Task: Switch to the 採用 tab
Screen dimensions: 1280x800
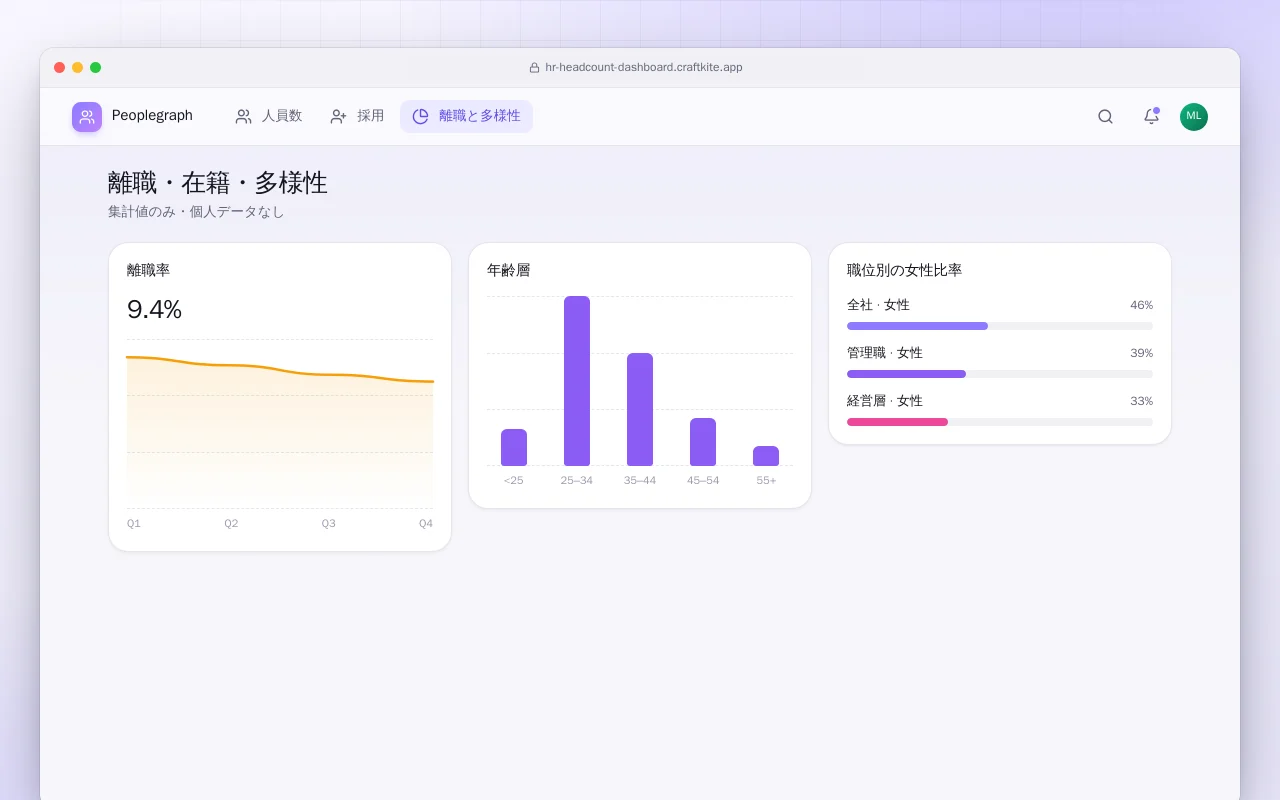Action: (x=357, y=116)
